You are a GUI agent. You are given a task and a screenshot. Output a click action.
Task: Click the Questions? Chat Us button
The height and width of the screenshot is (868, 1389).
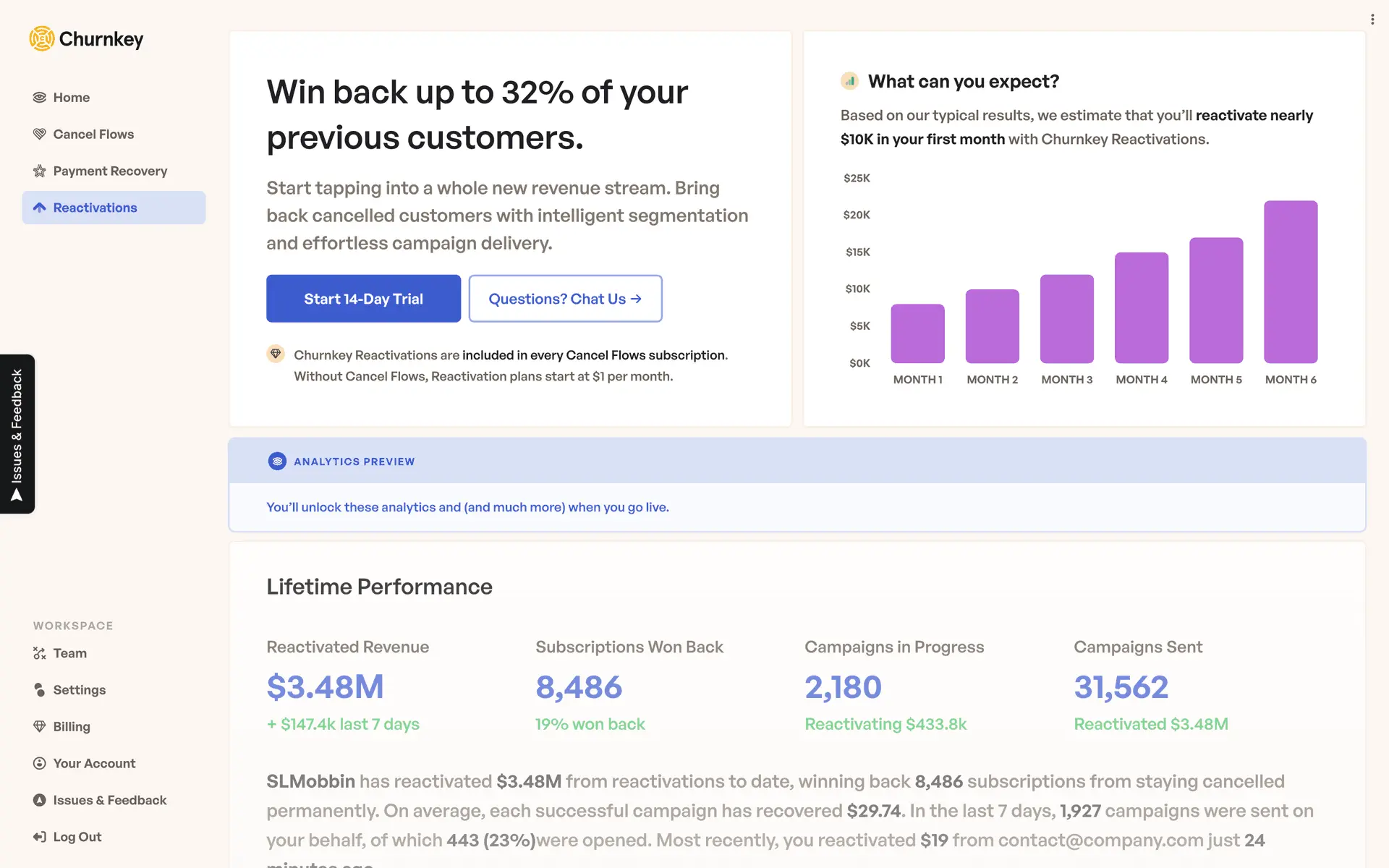[565, 299]
